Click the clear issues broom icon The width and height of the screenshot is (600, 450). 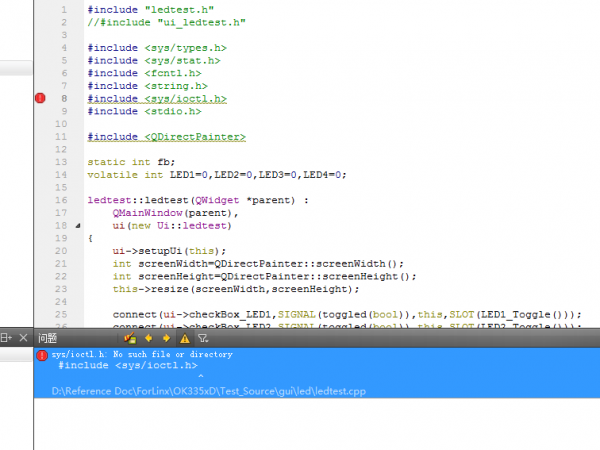coord(130,338)
